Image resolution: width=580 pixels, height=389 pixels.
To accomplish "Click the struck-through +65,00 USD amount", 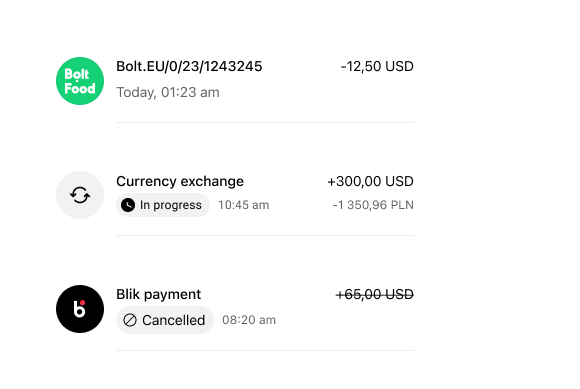I will click(375, 294).
